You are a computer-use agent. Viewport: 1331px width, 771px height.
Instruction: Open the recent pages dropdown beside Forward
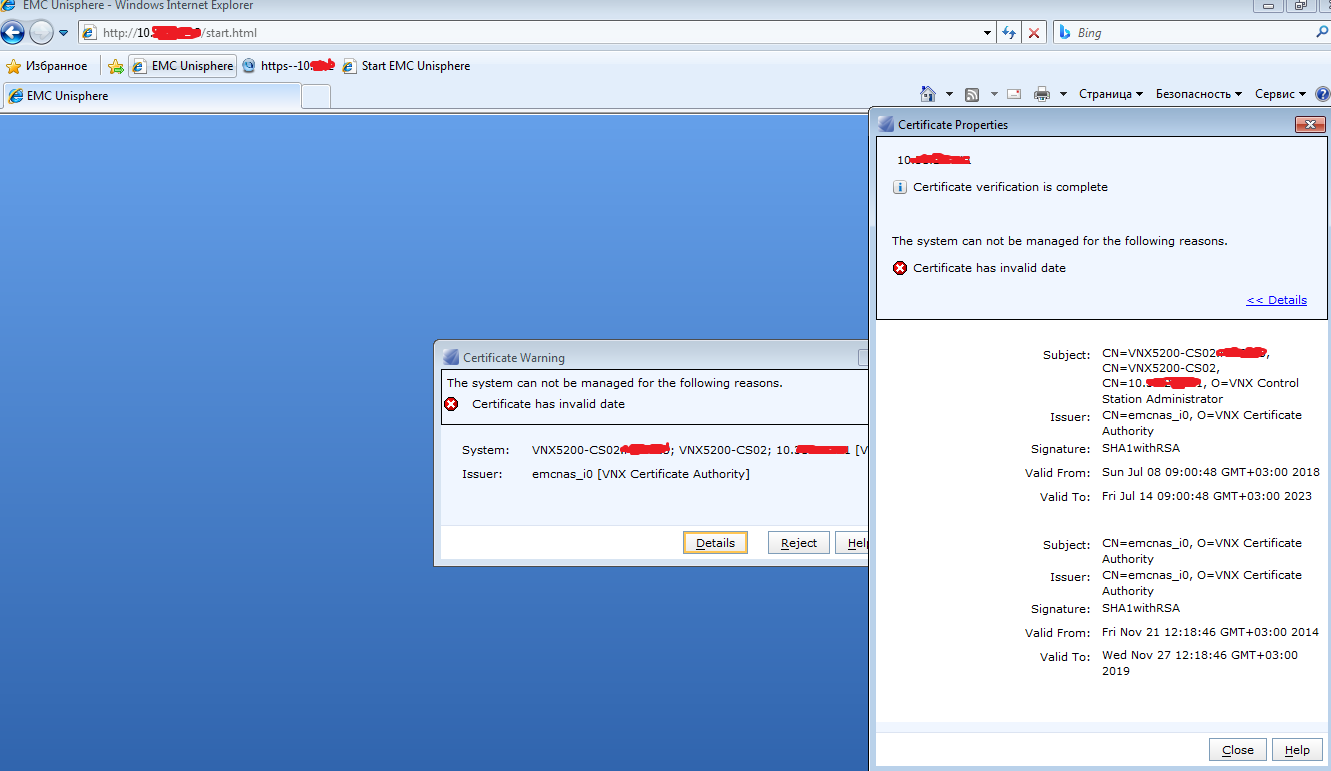coord(64,33)
